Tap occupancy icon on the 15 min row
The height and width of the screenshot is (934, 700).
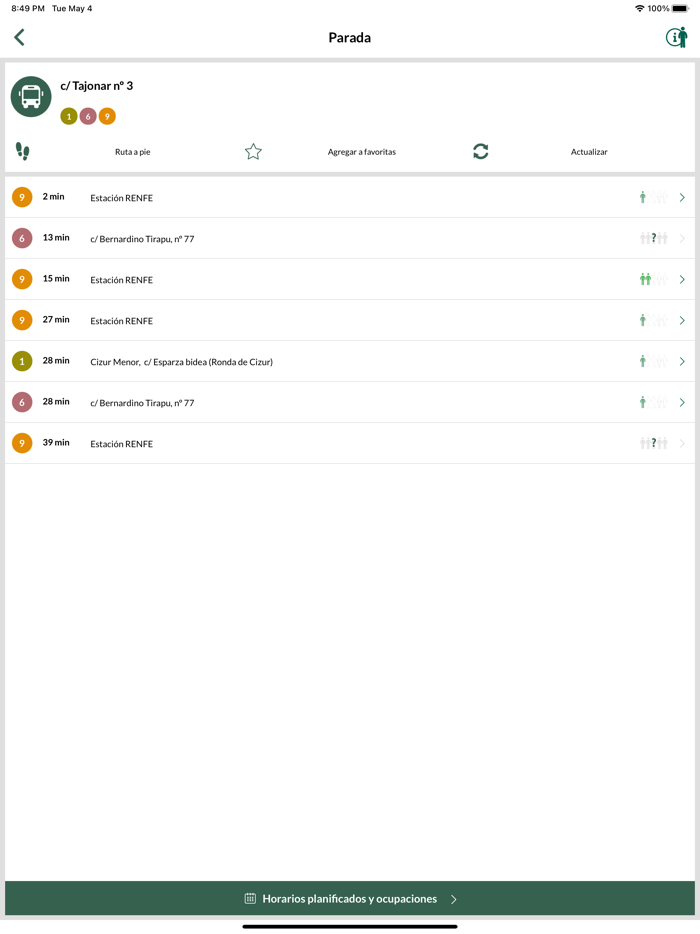point(653,280)
